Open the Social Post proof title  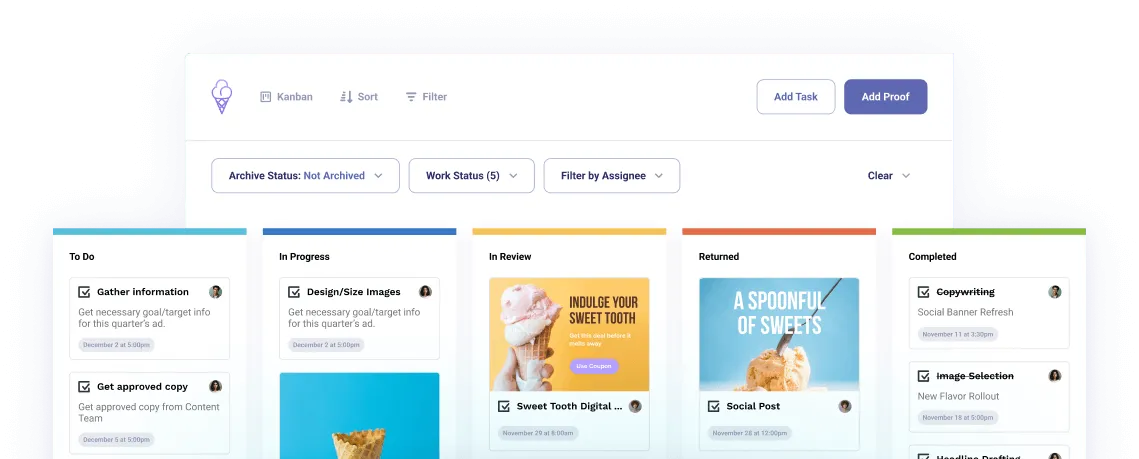pyautogui.click(x=753, y=406)
